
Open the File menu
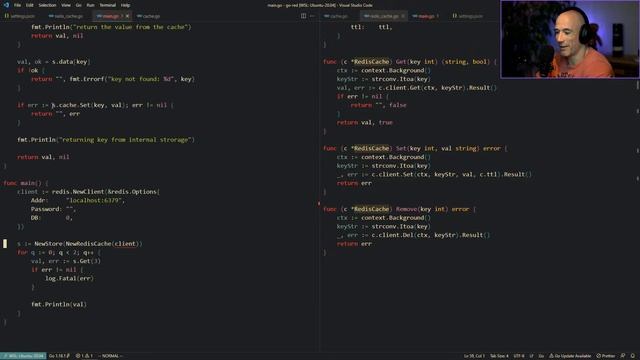tap(17, 5)
